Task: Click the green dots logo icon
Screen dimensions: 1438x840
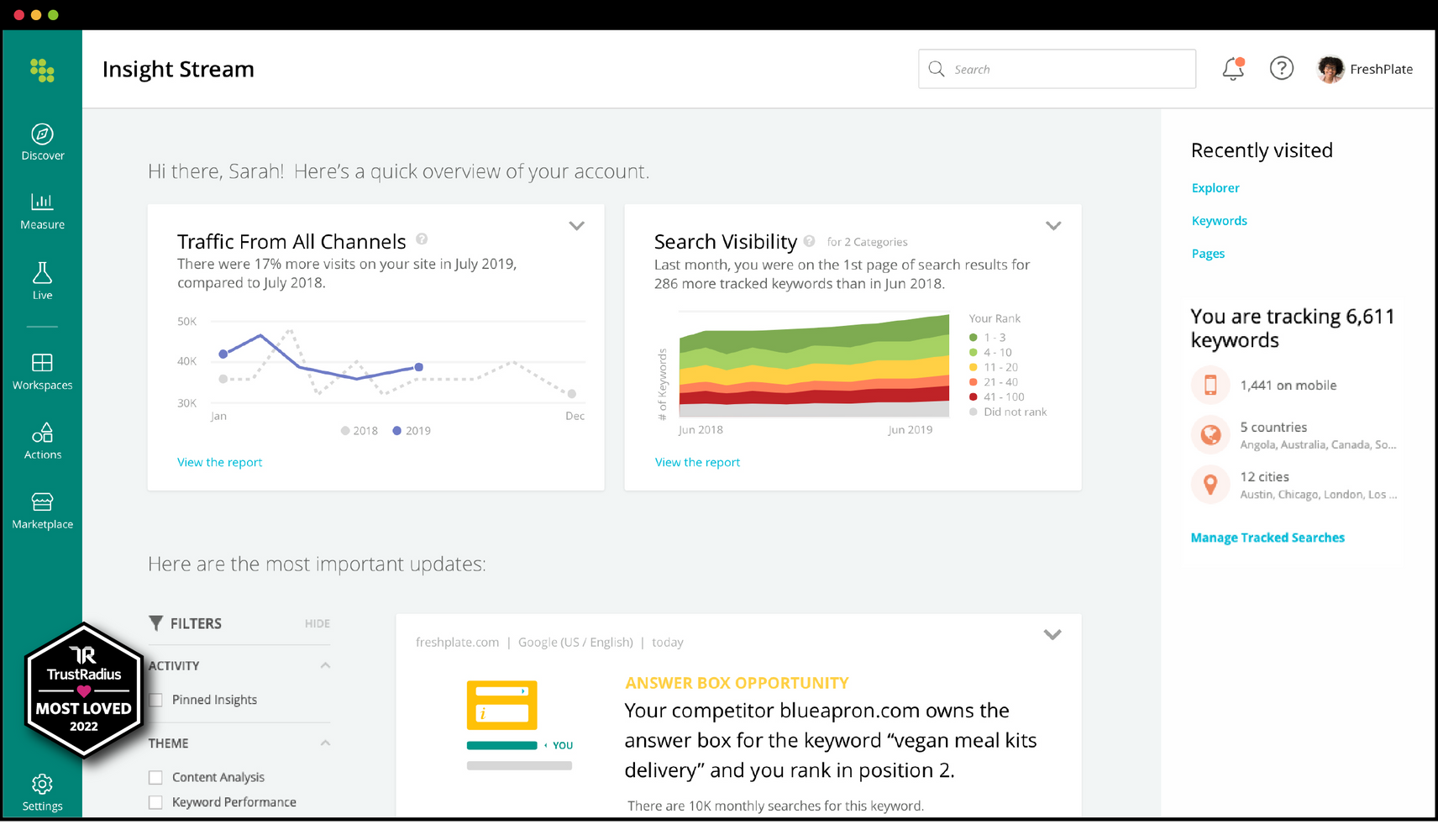Action: click(x=42, y=71)
